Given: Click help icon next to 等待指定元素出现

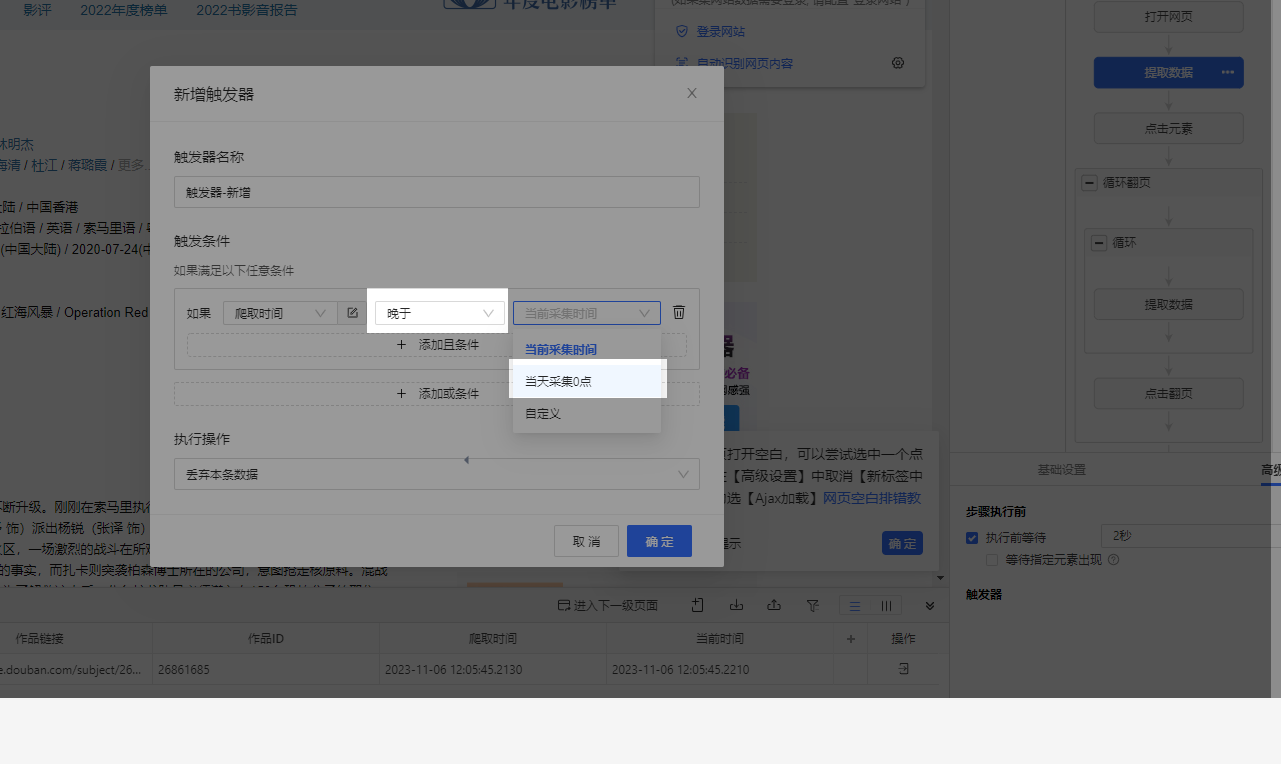Looking at the screenshot, I should (1113, 560).
